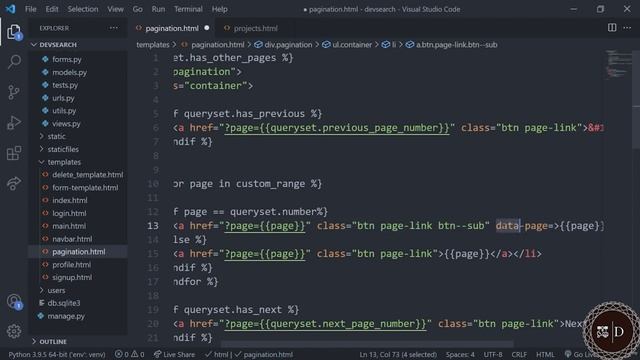640x360 pixels.
Task: Open the Run menu
Action: pos(158,9)
